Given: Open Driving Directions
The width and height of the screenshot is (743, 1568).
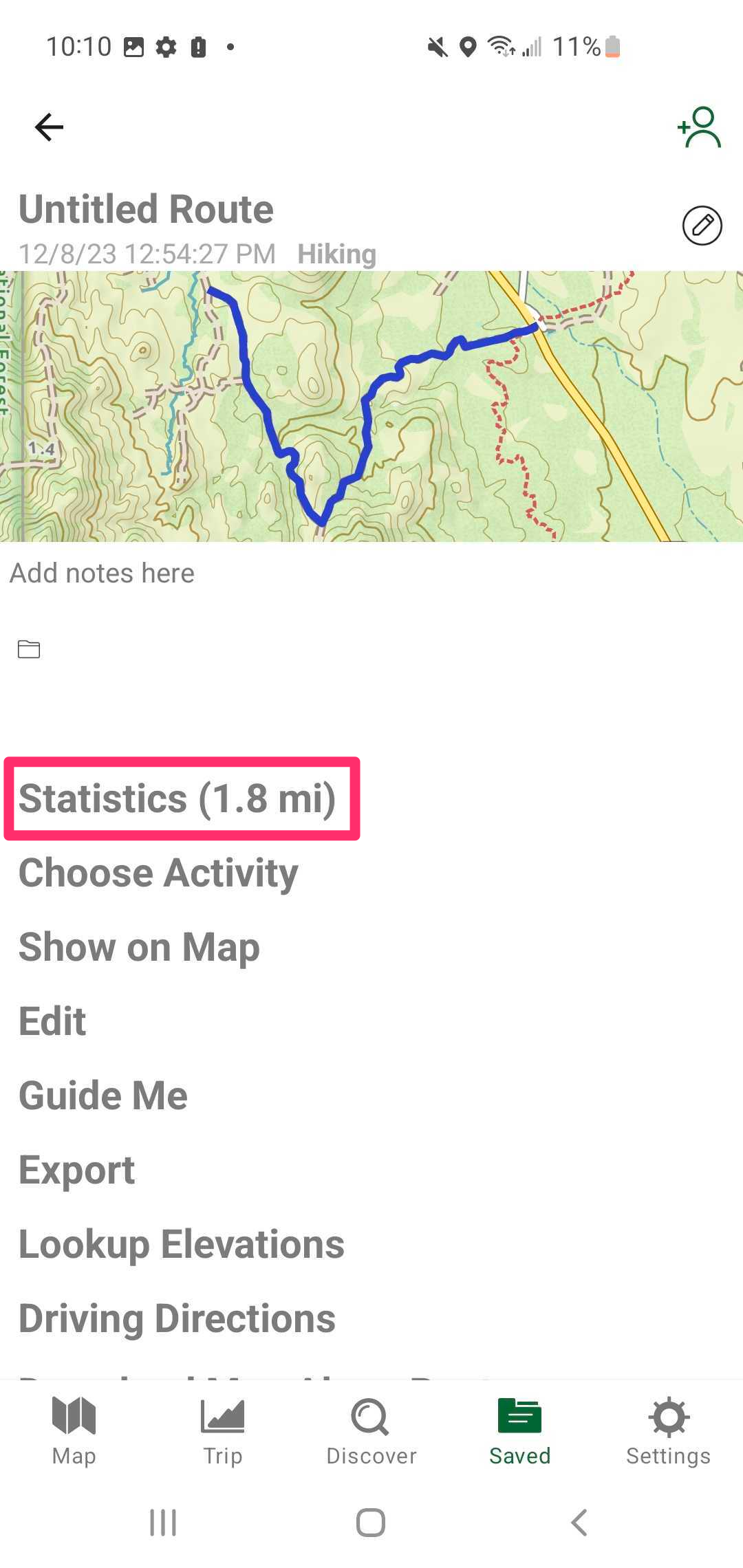Looking at the screenshot, I should click(x=177, y=1319).
